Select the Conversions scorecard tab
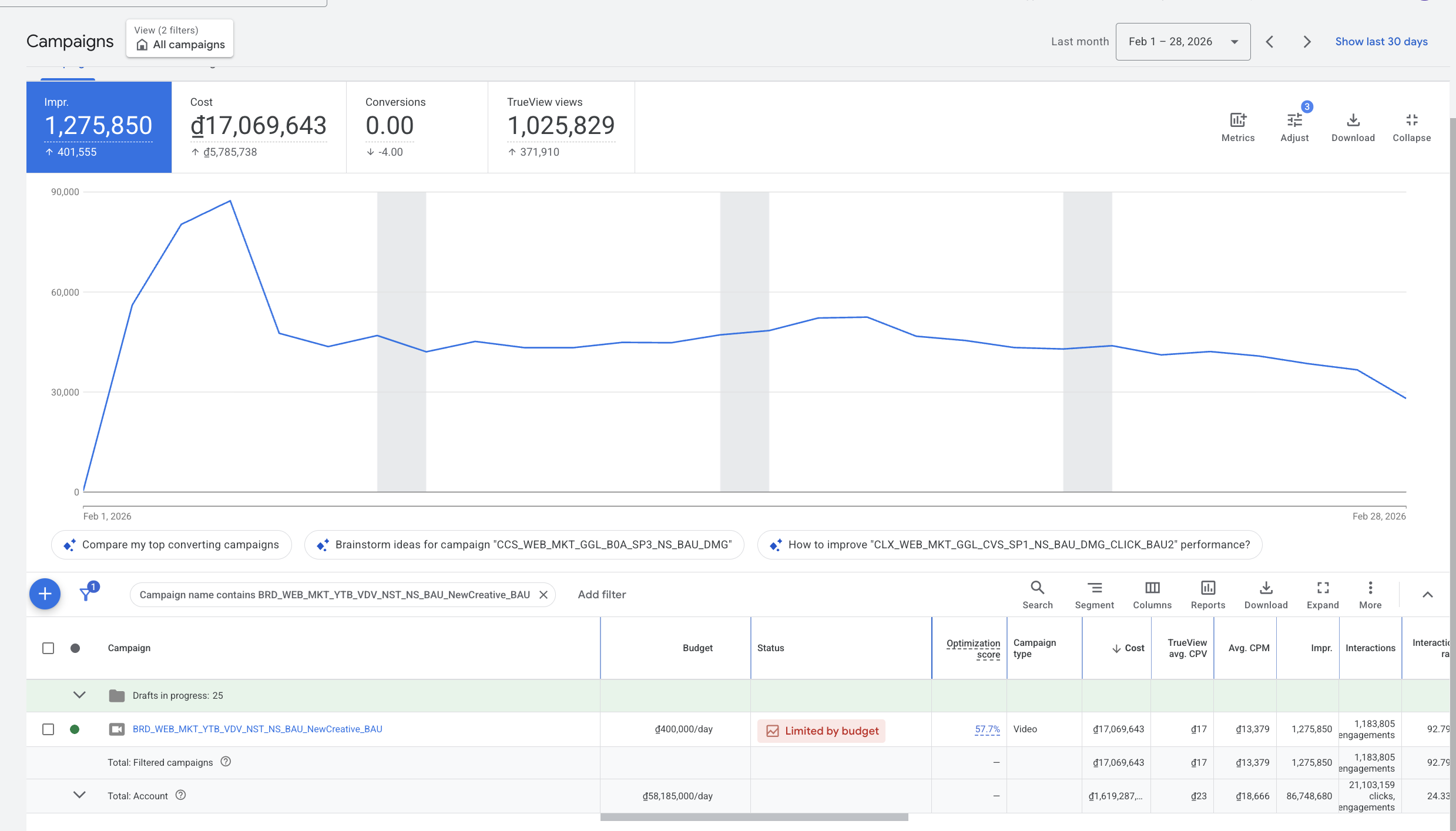This screenshot has width=1456, height=831. coord(417,126)
